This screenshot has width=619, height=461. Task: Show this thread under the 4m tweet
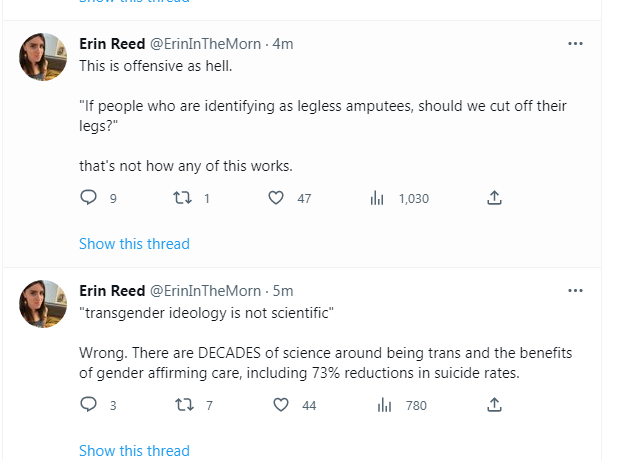134,243
